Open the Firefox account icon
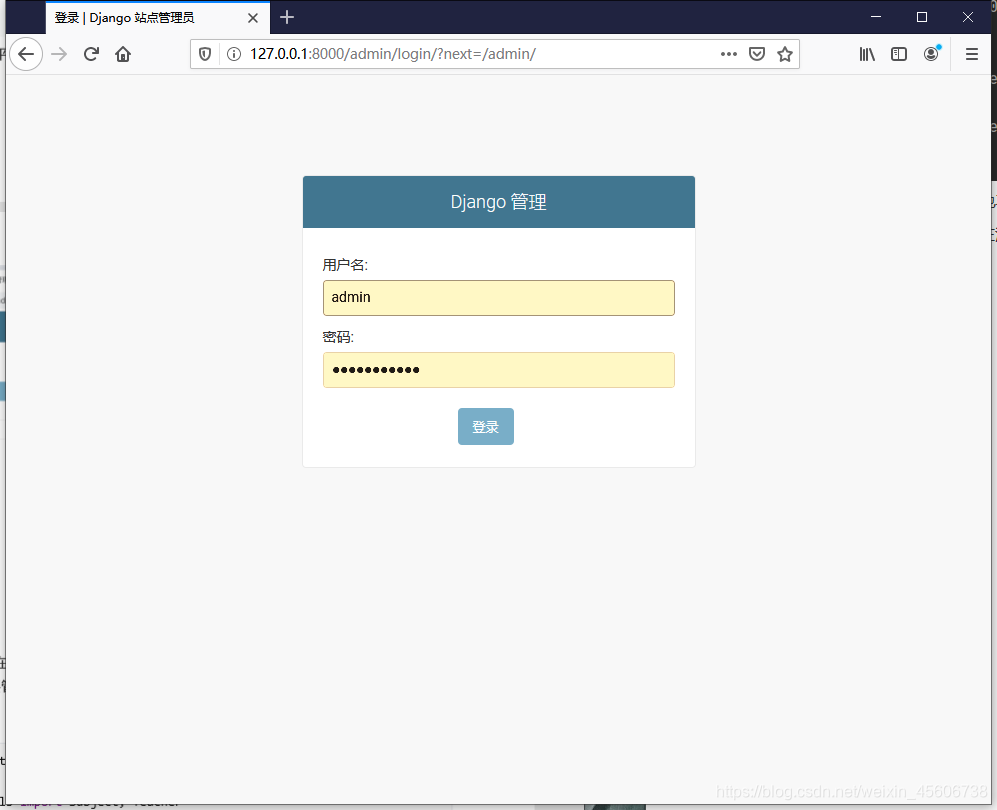The width and height of the screenshot is (997, 810). pos(932,53)
